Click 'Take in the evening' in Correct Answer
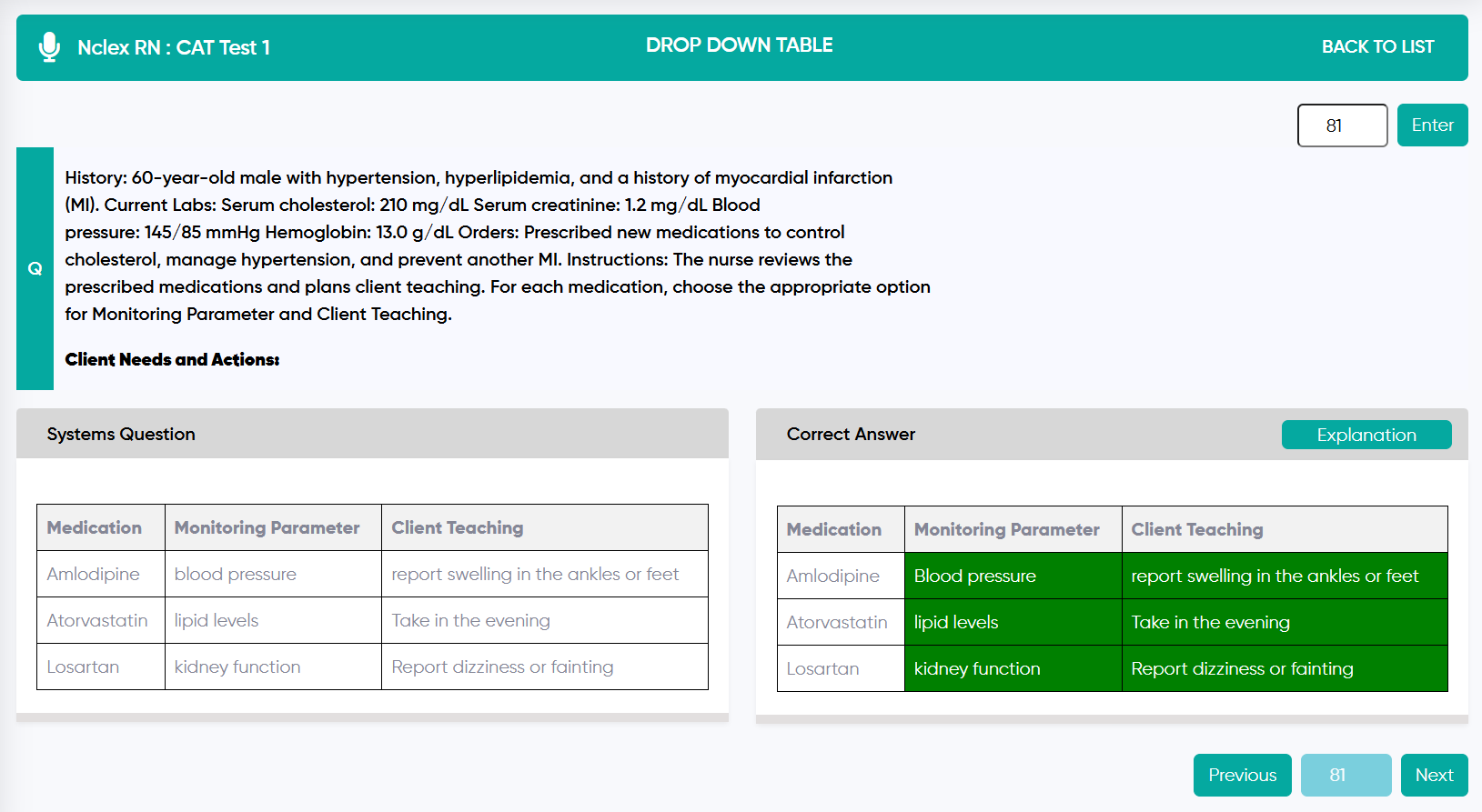 point(1284,622)
